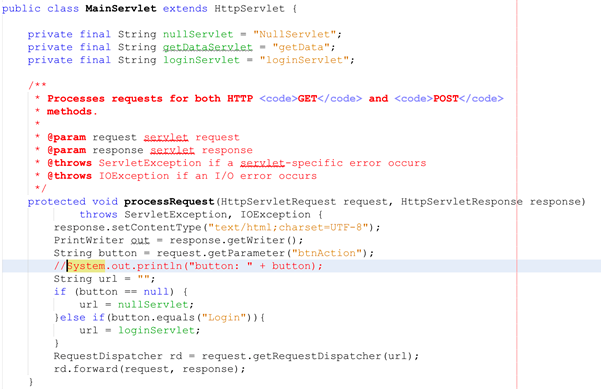Click the "NullServlet" string literal
The image size is (601, 389).
coord(294,34)
